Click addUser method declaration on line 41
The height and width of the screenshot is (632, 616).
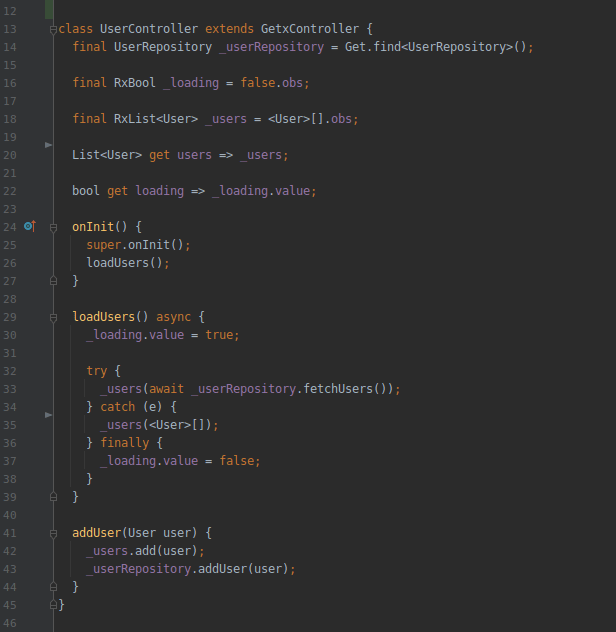pos(96,533)
